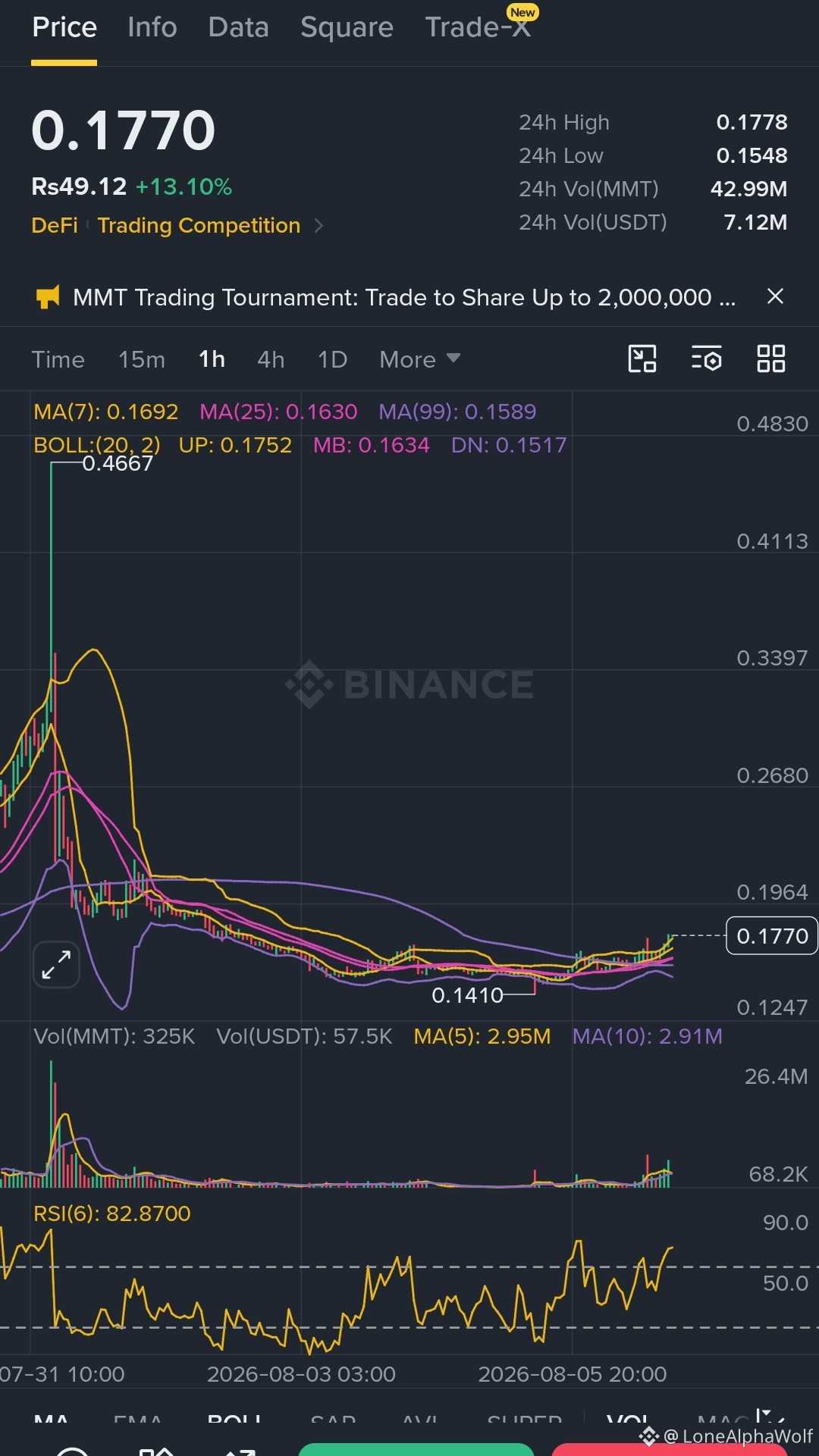Image resolution: width=819 pixels, height=1456 pixels.
Task: Tap the megaphone announcement icon
Action: pos(48,297)
